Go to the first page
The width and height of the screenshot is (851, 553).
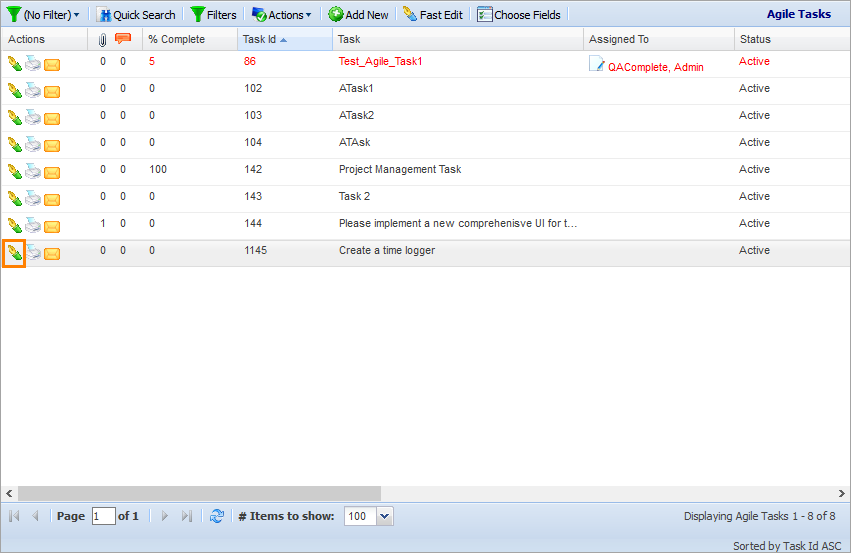(15, 516)
